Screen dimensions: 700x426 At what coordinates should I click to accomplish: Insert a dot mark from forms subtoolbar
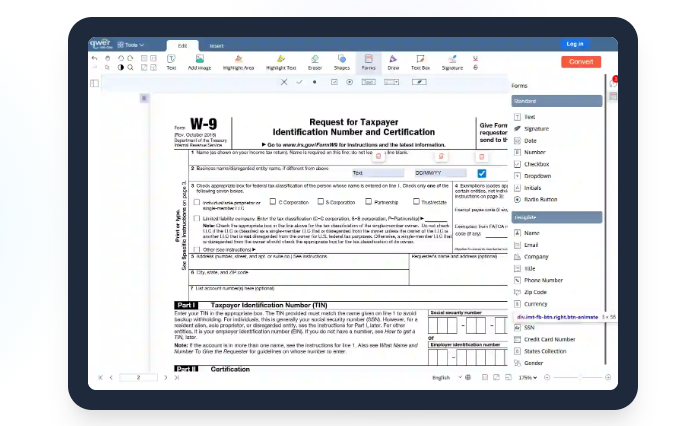coord(315,82)
